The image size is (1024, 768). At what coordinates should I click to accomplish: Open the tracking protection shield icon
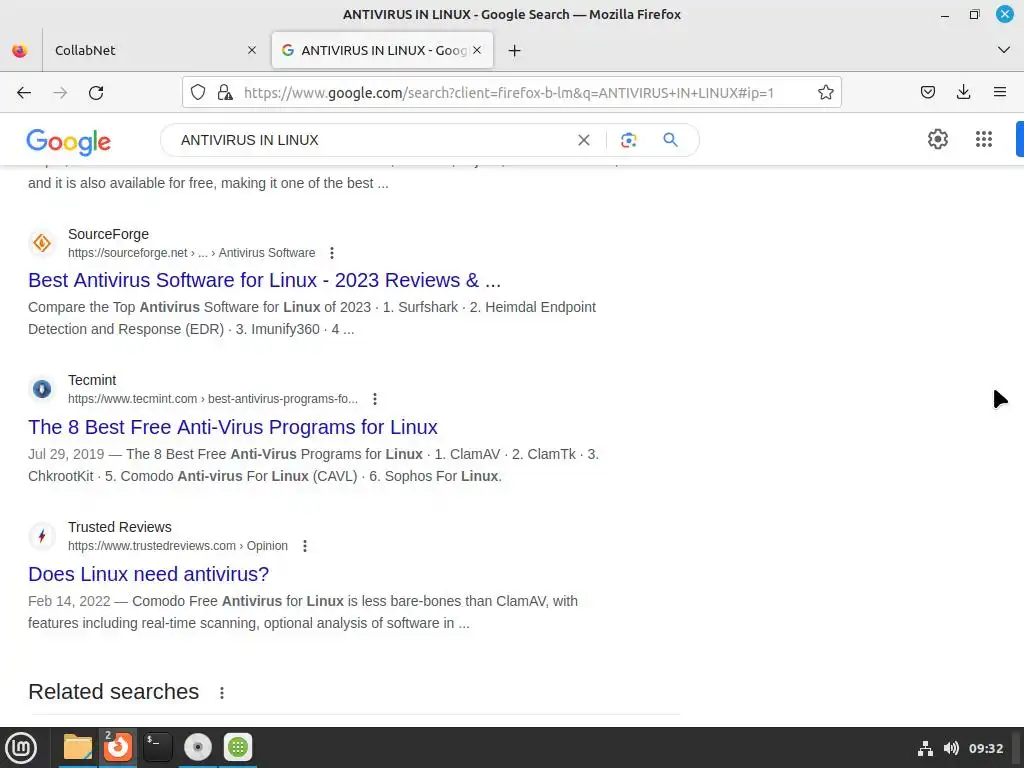tap(198, 92)
